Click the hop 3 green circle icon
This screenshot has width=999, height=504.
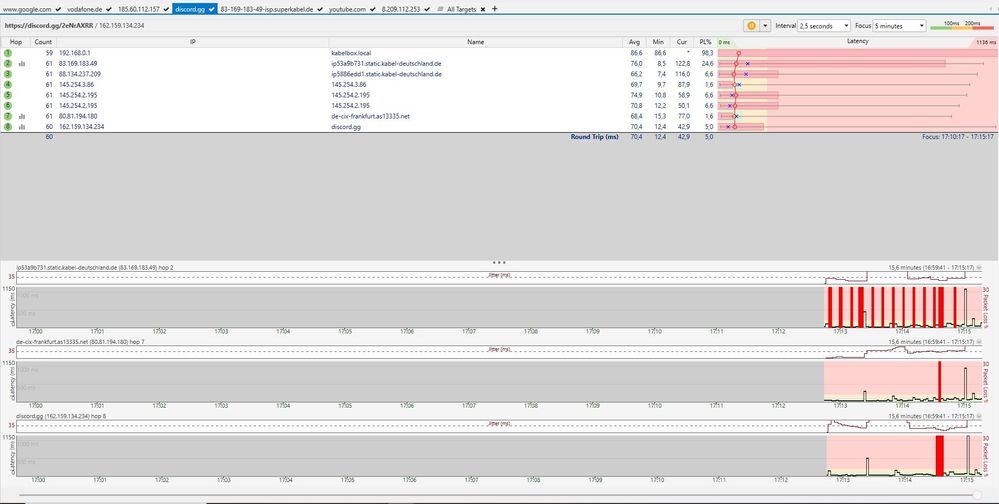(x=8, y=74)
